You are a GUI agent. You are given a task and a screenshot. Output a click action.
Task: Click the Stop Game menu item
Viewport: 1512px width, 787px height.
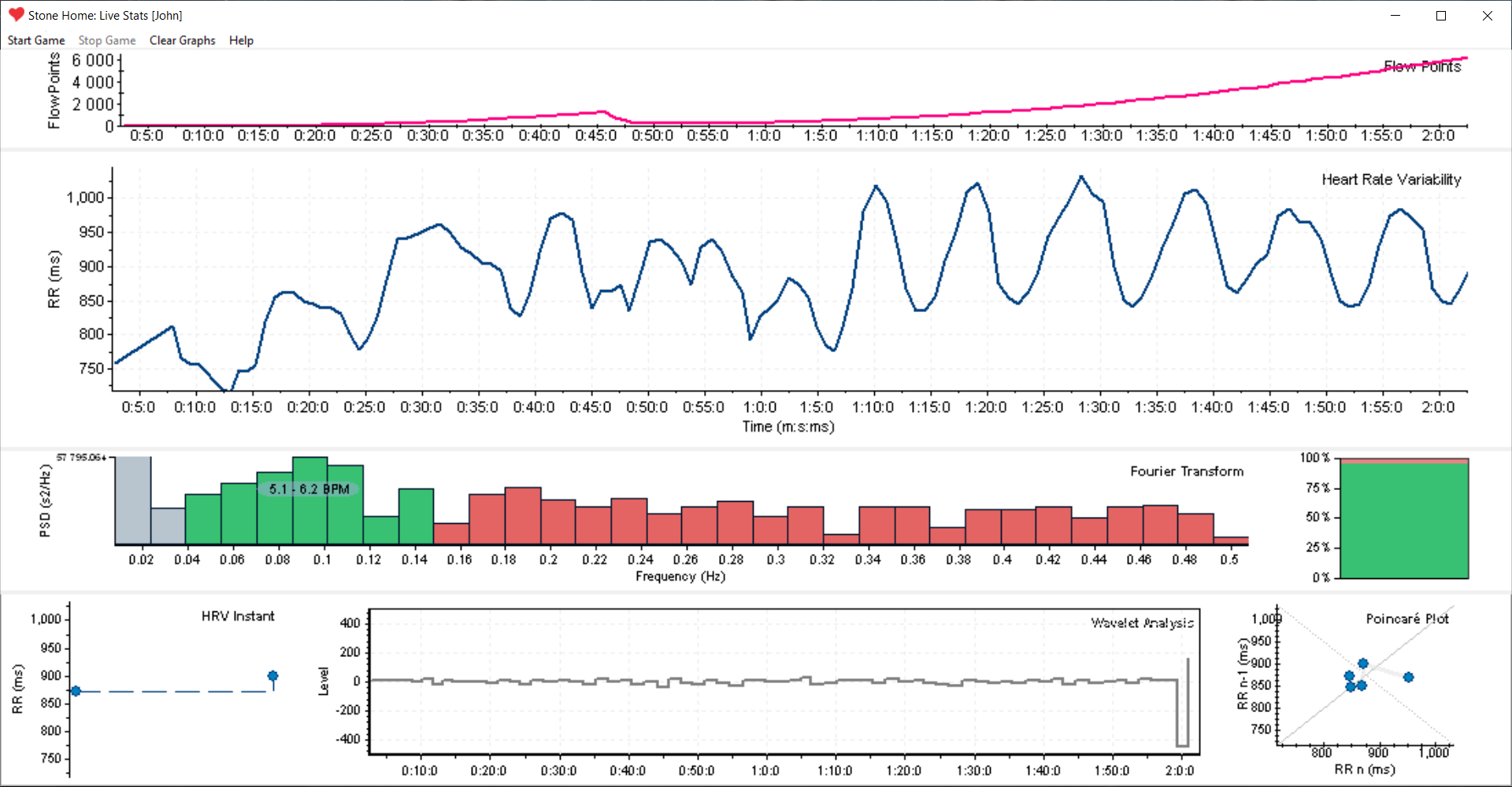(x=106, y=40)
